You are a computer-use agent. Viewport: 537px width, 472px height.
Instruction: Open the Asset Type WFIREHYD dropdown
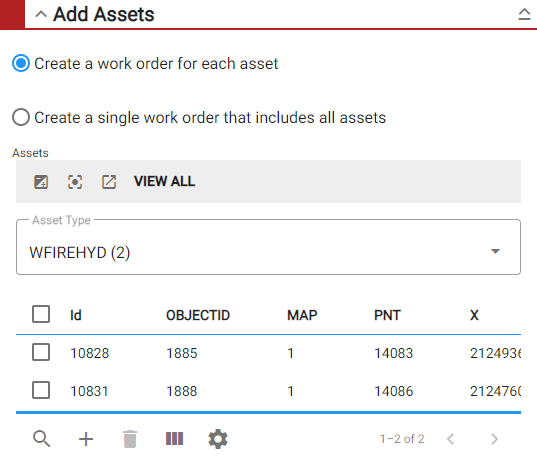click(x=268, y=247)
